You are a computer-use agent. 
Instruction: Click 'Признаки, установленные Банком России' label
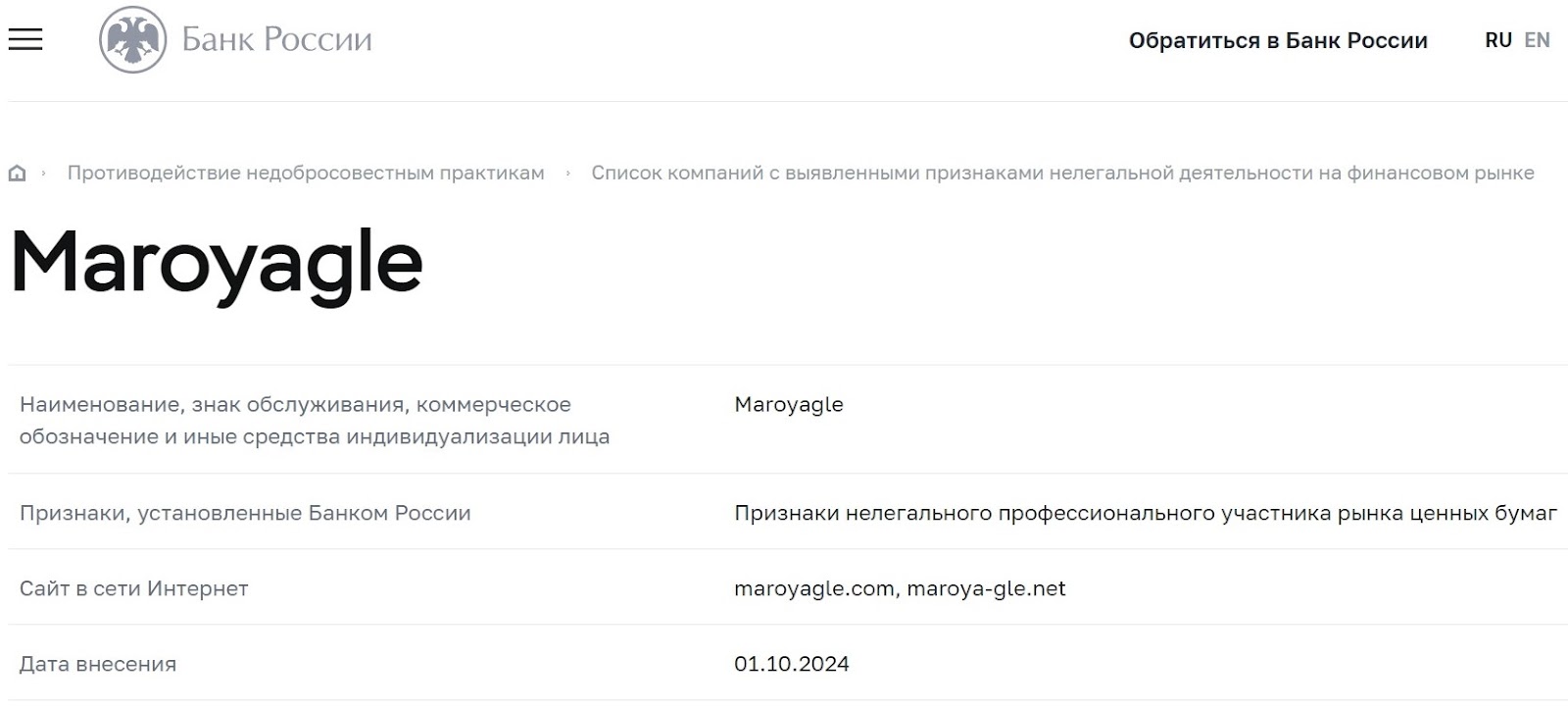coord(245,513)
